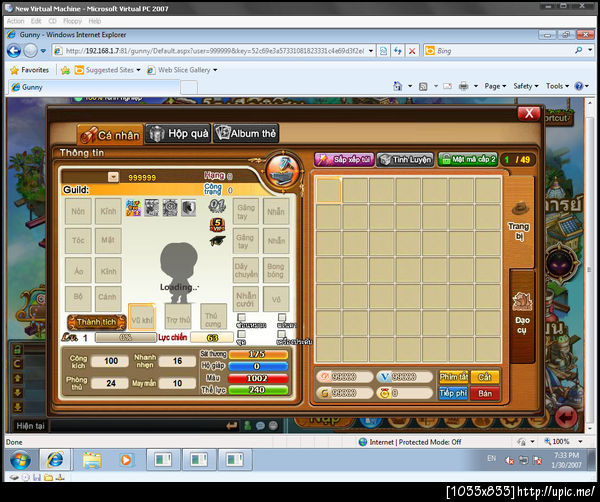Click the dark eye emblem icon at right edge
This screenshot has width=600, height=502.
click(559, 264)
